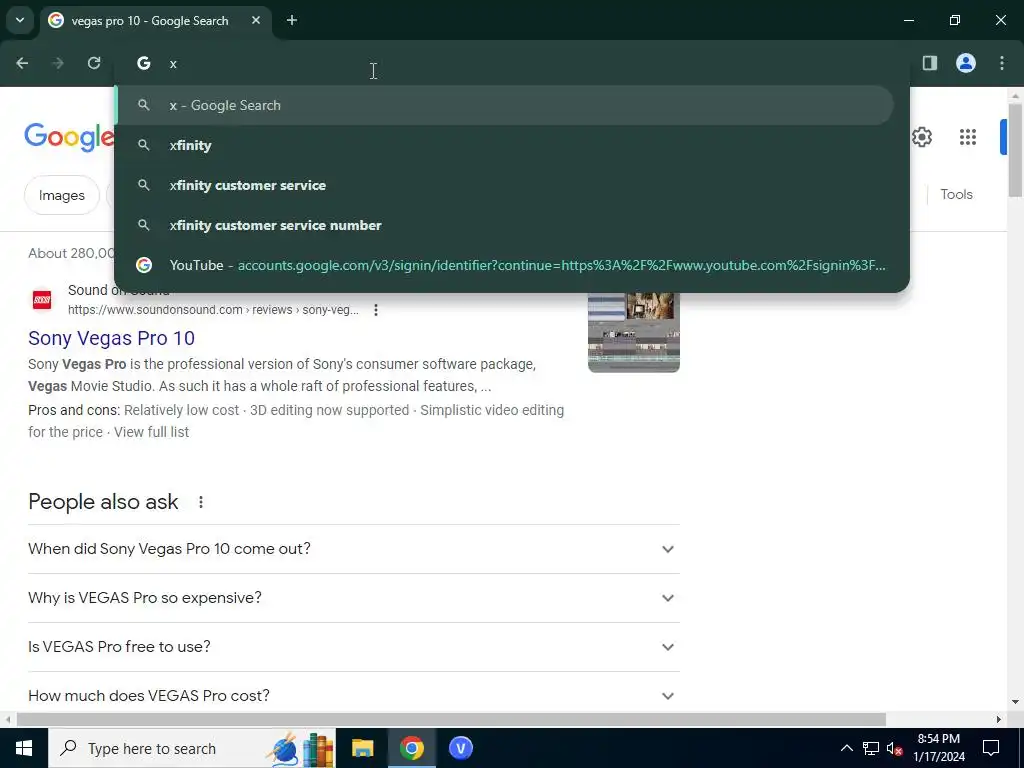Click the 'View full list' link
The height and width of the screenshot is (768, 1024).
(x=152, y=432)
